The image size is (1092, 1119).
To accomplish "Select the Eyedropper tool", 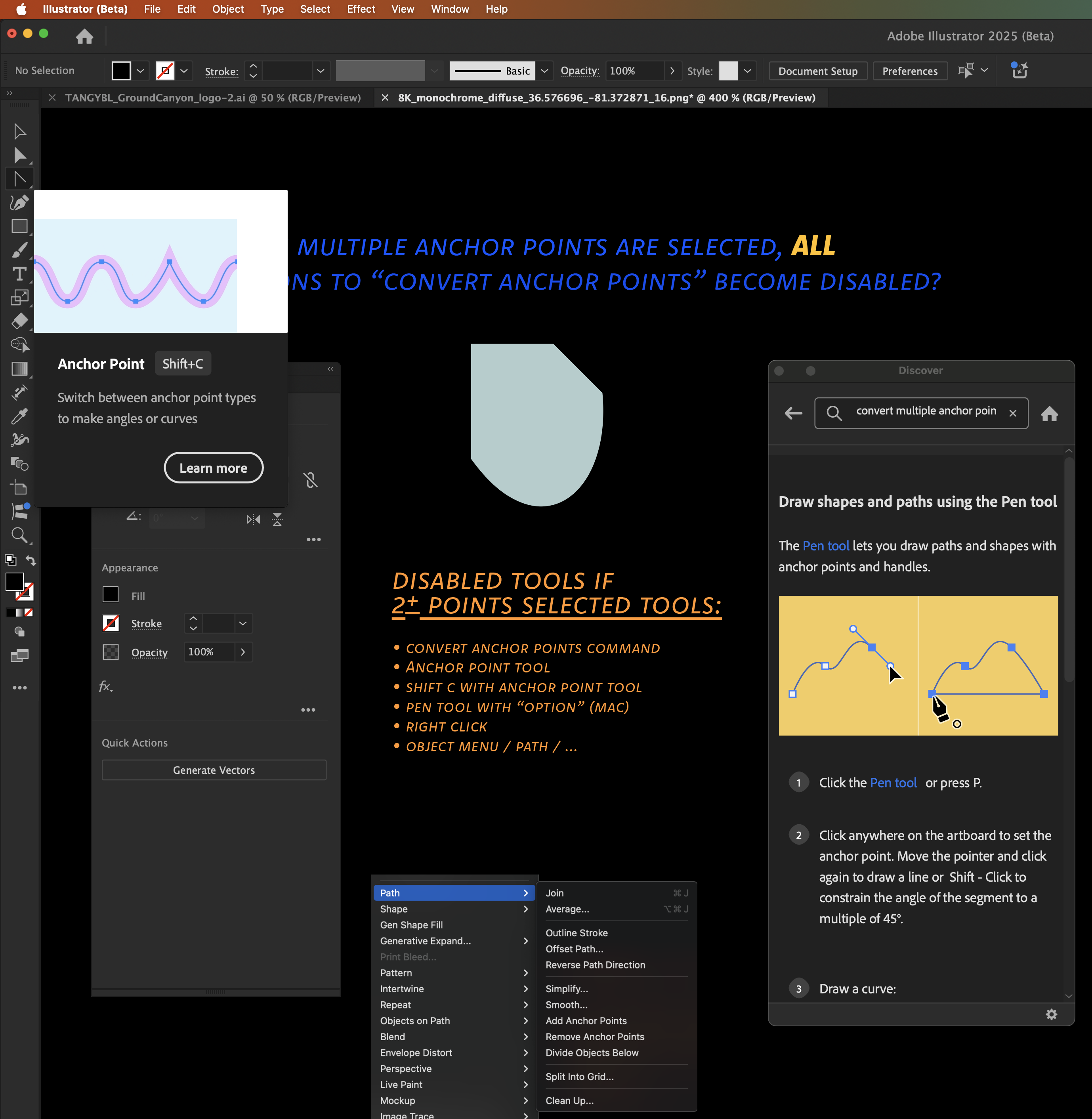I will [19, 416].
